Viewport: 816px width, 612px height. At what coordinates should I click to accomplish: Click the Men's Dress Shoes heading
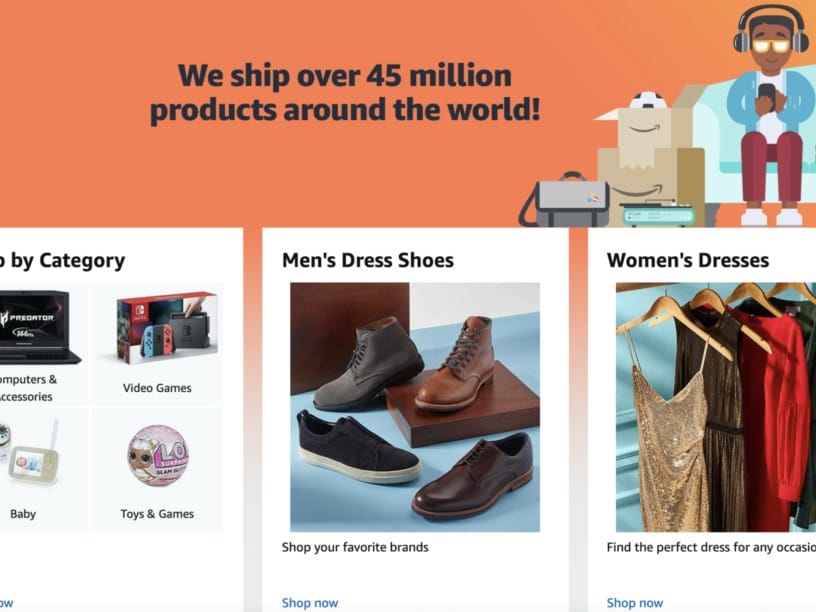[368, 261]
